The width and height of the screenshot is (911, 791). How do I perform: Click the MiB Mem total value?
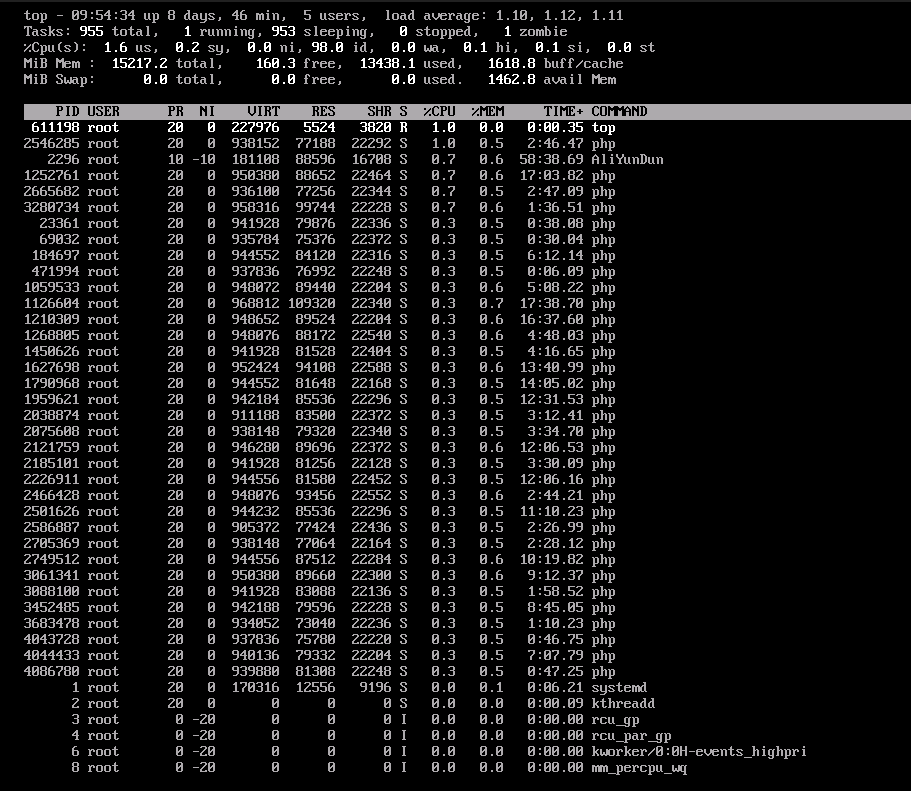[x=167, y=63]
